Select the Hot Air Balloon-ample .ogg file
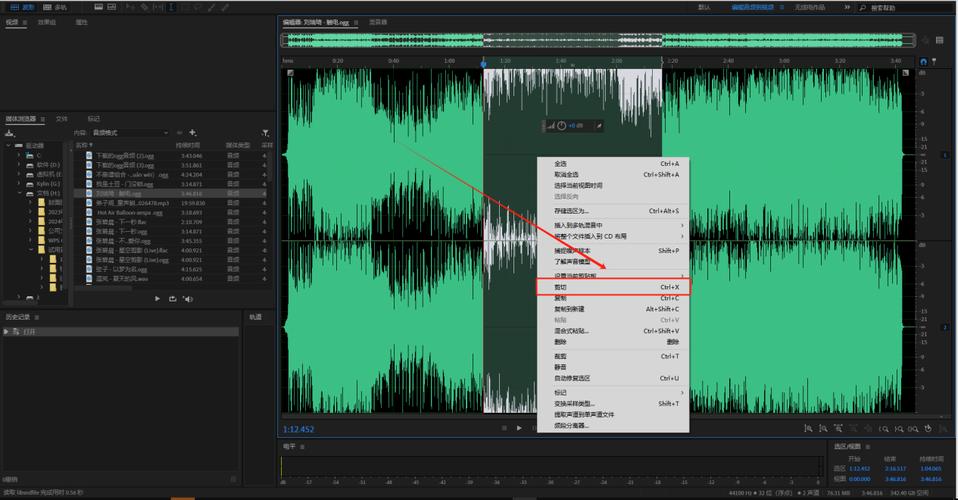Viewport: 958px width, 500px height. (130, 213)
